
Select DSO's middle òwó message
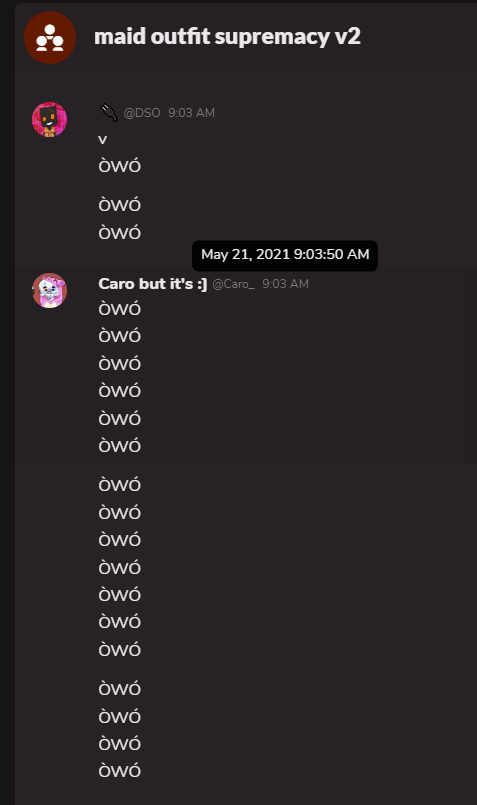[x=120, y=204]
